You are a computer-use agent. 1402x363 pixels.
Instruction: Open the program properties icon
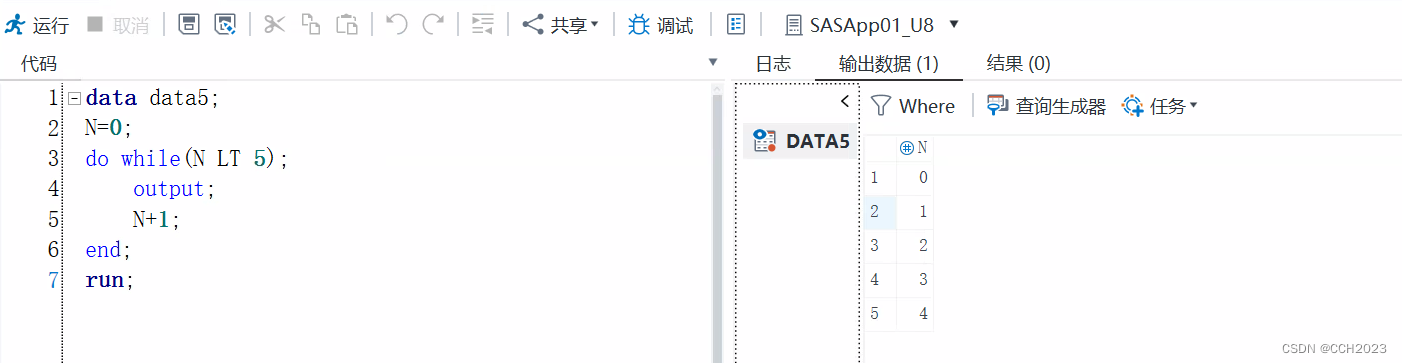pyautogui.click(x=737, y=24)
